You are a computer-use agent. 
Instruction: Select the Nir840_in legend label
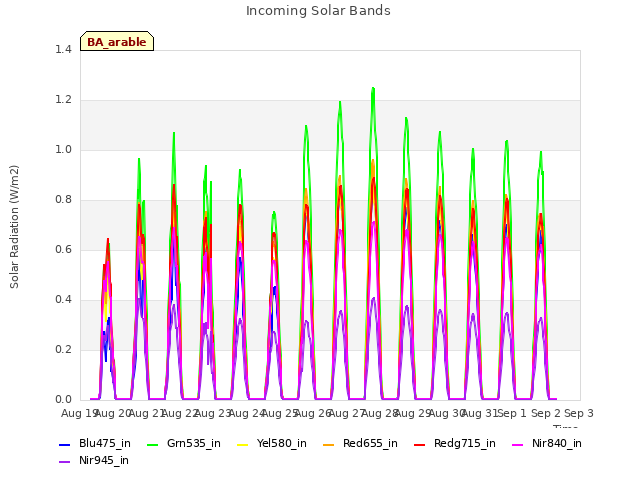[557, 444]
